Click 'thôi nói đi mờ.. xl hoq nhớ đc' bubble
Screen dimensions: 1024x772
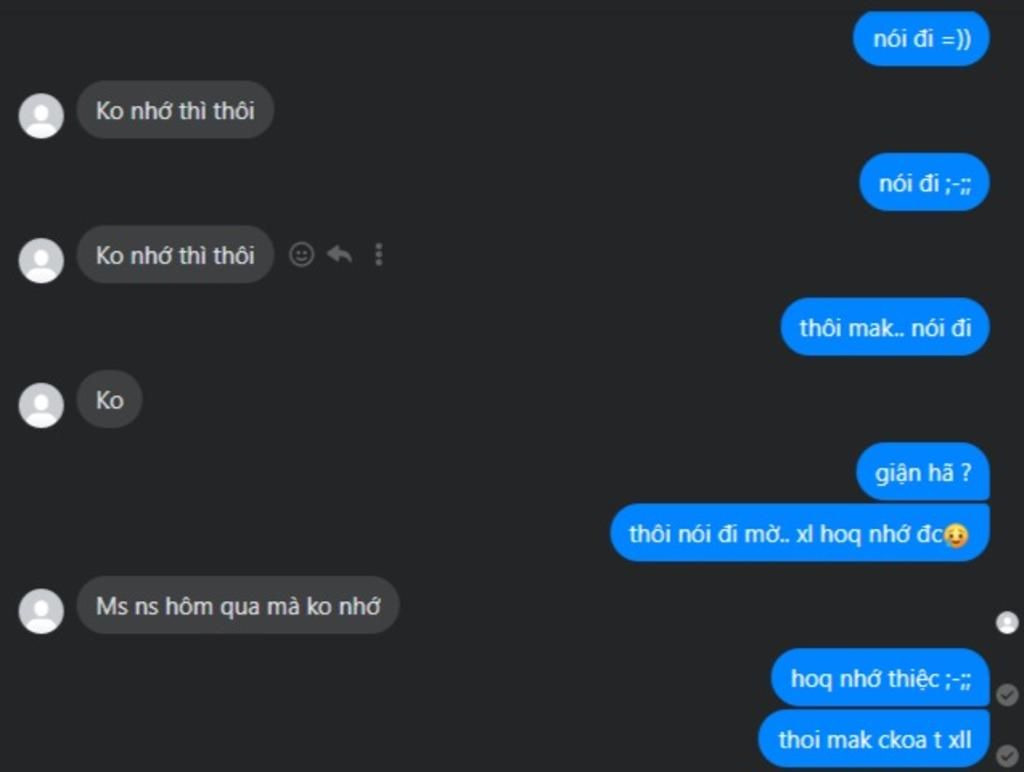[x=800, y=533]
